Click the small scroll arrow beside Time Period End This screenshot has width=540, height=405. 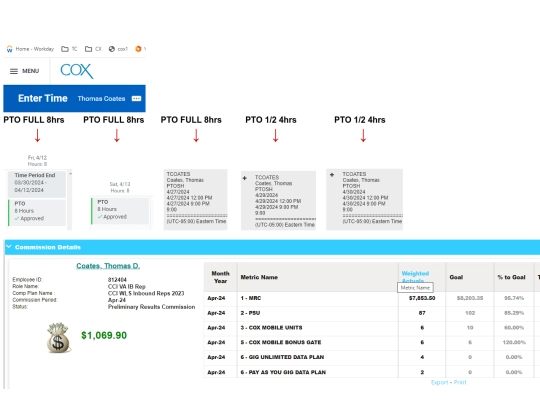[70, 174]
